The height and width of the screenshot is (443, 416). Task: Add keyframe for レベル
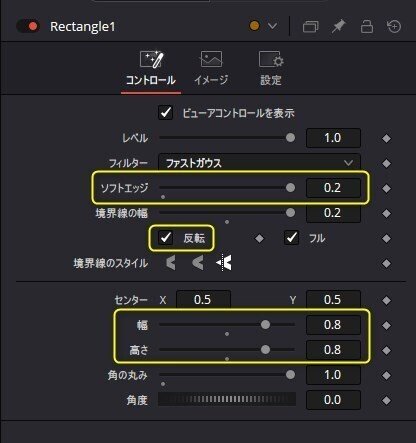click(386, 138)
